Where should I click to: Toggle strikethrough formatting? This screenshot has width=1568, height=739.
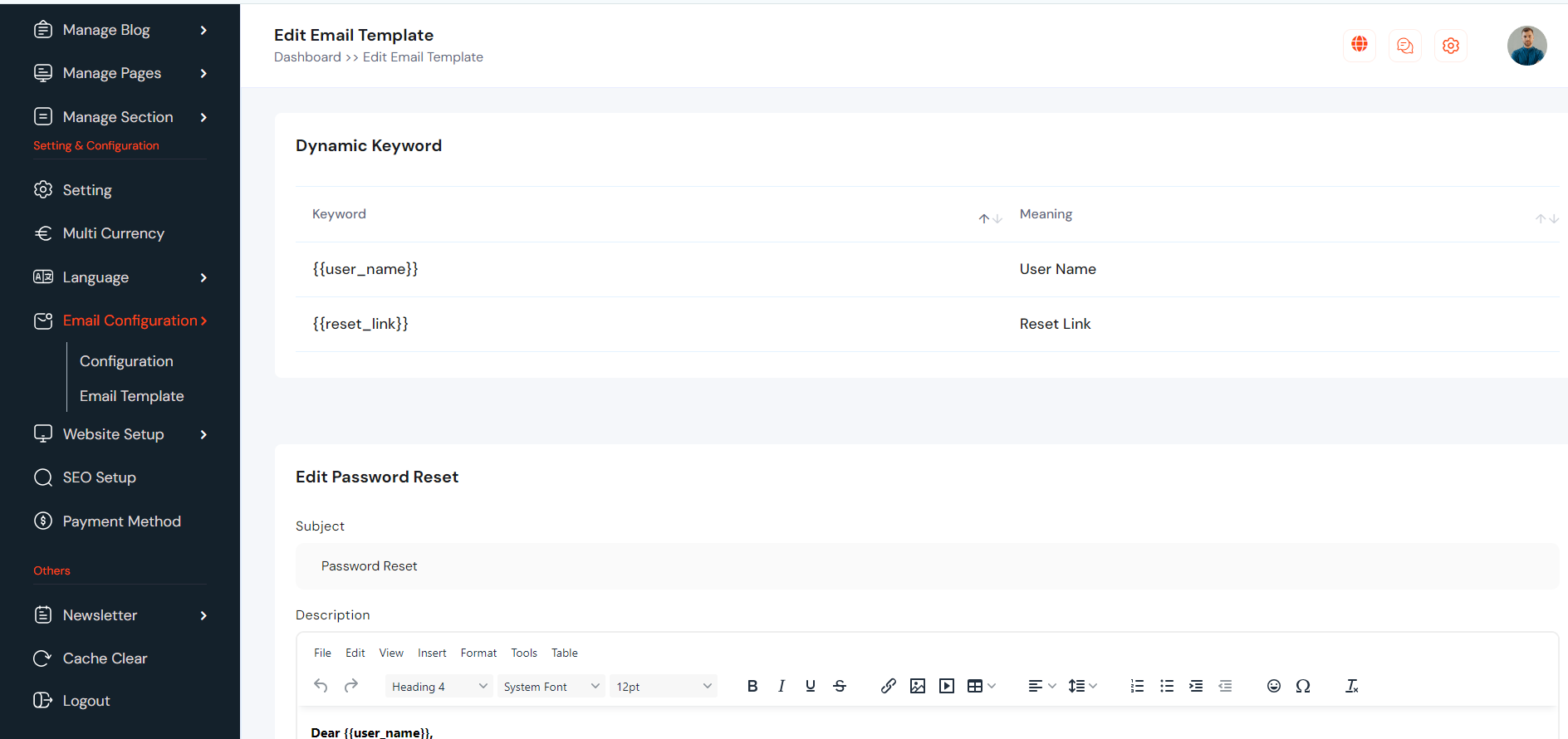point(840,686)
